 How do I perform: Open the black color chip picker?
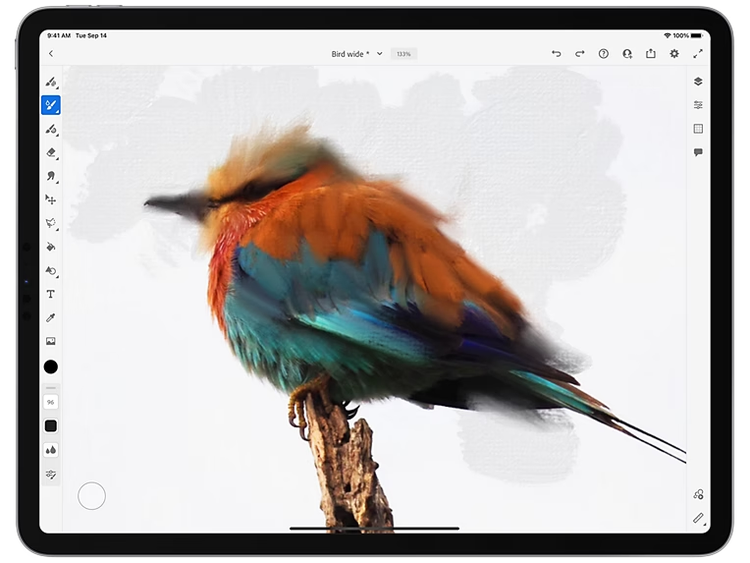[x=51, y=367]
